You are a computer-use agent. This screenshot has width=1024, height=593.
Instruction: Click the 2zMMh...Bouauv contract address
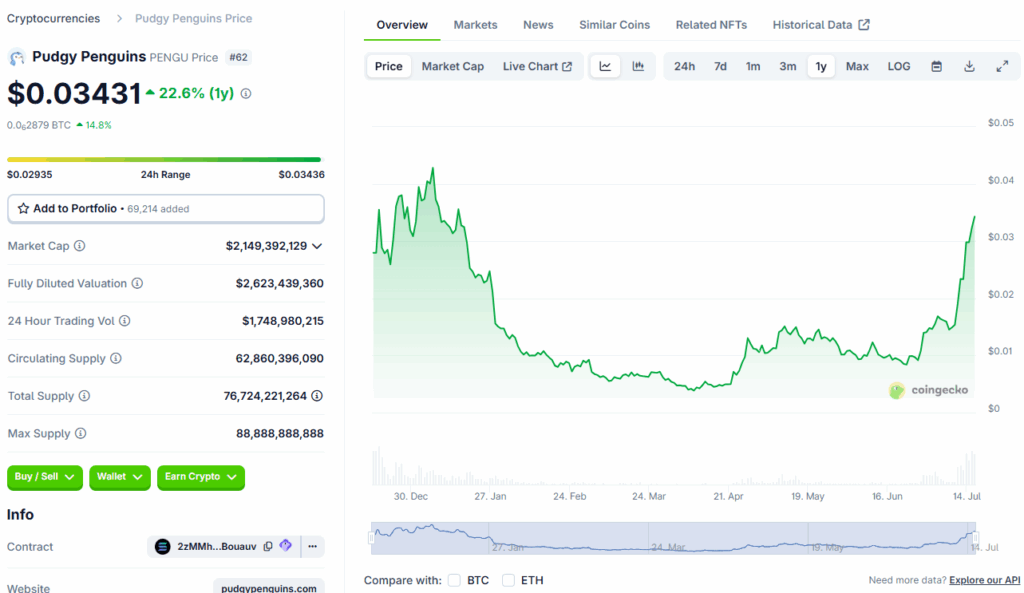coord(217,547)
